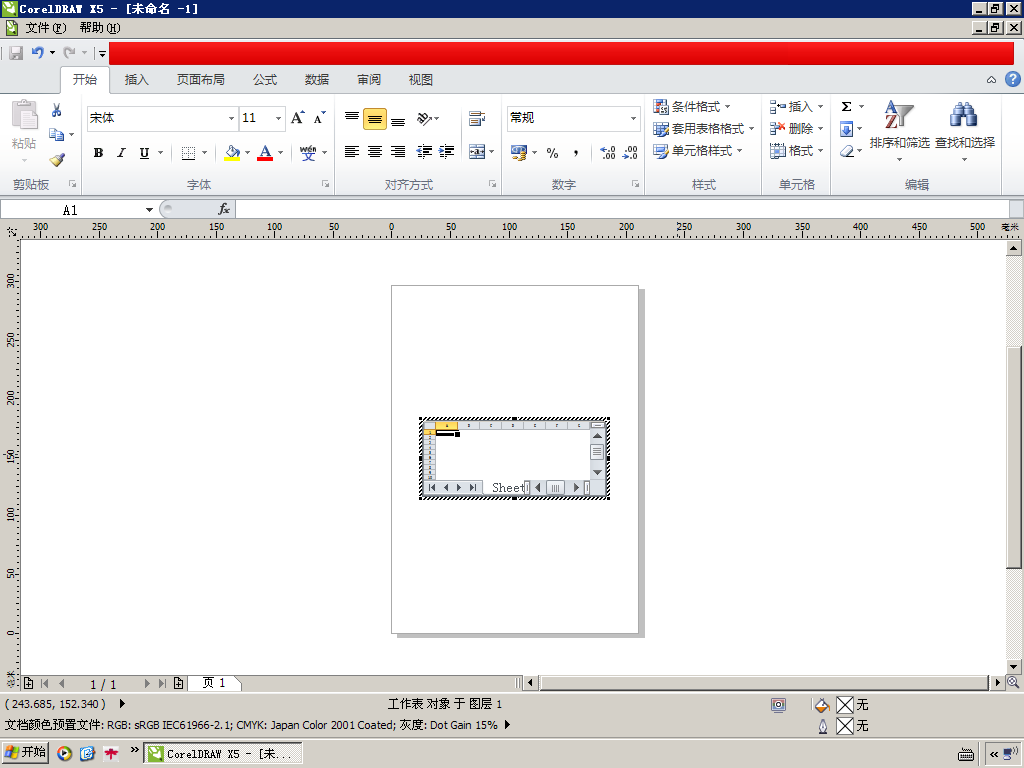Open phonetic guide wén icon
This screenshot has width=1024, height=768.
pos(308,153)
